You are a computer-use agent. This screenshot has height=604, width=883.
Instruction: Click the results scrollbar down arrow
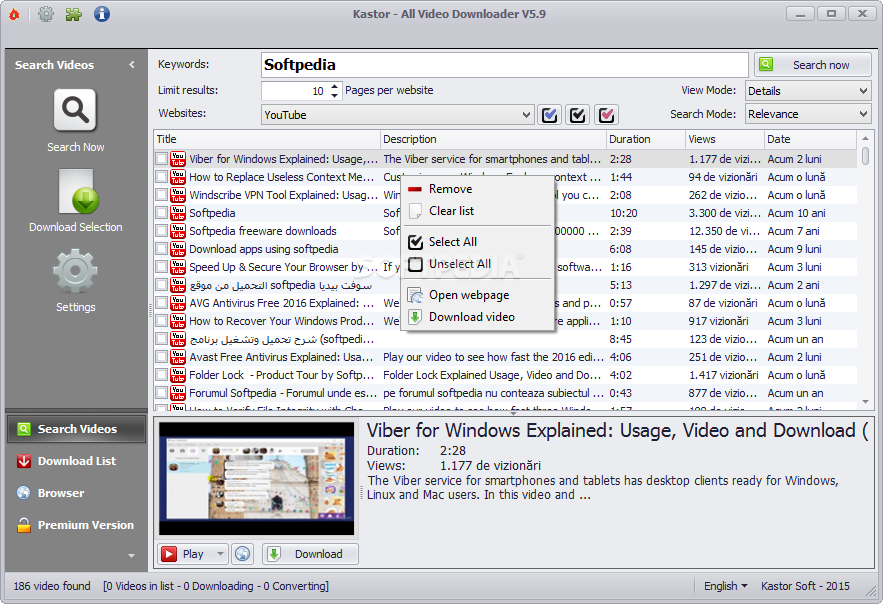pyautogui.click(x=865, y=402)
